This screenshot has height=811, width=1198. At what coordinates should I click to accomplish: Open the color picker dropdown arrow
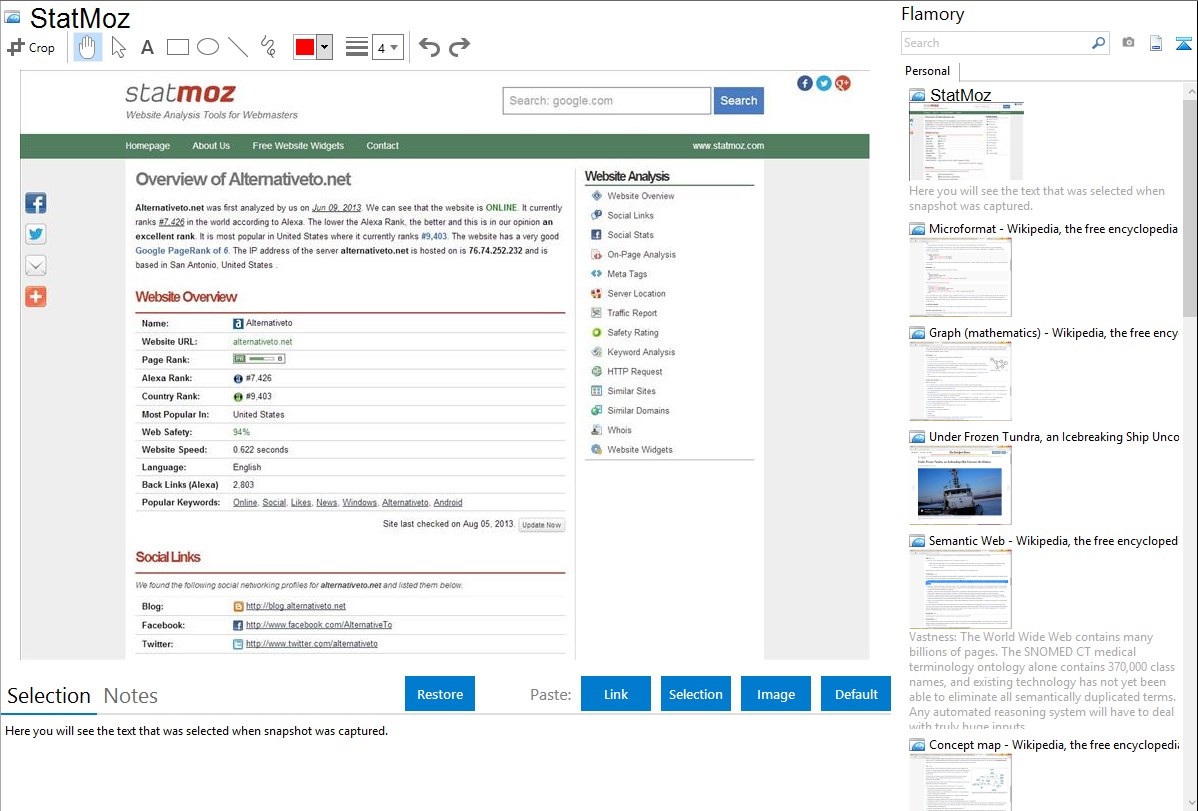[324, 47]
